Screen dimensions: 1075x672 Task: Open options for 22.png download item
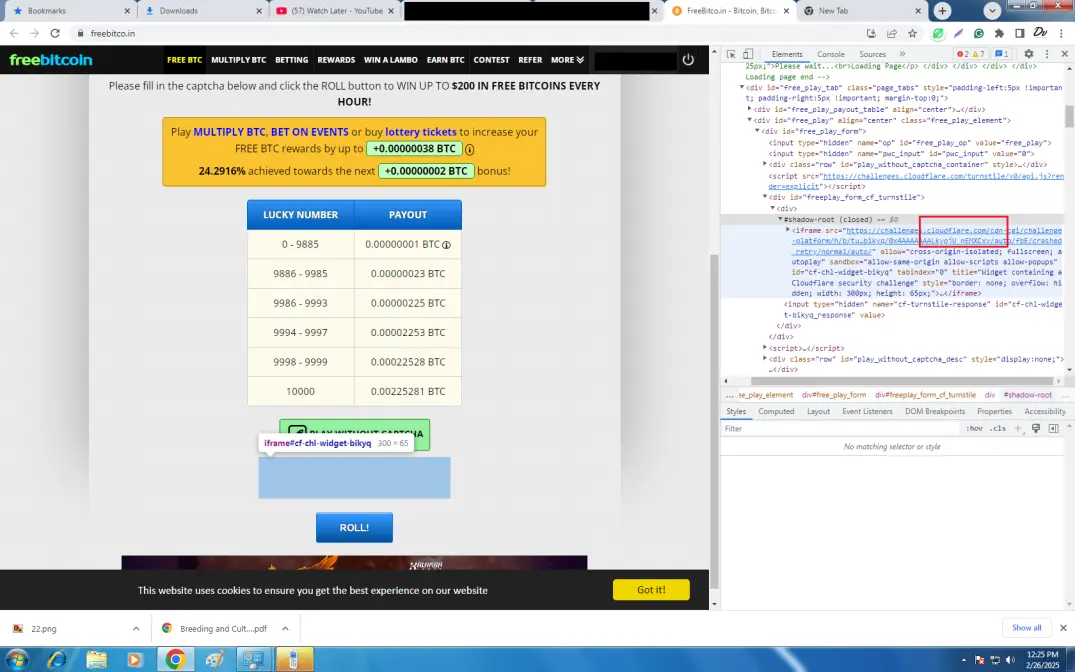[136, 628]
